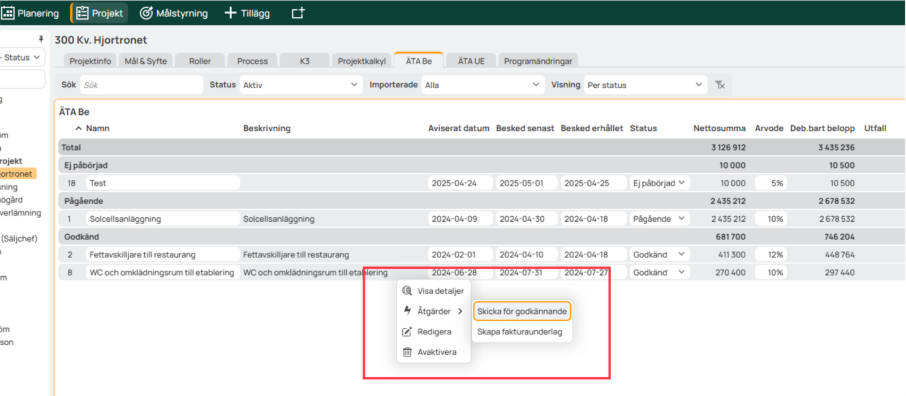Click the add-window icon in top bar
The width and height of the screenshot is (906, 396).
tap(298, 13)
